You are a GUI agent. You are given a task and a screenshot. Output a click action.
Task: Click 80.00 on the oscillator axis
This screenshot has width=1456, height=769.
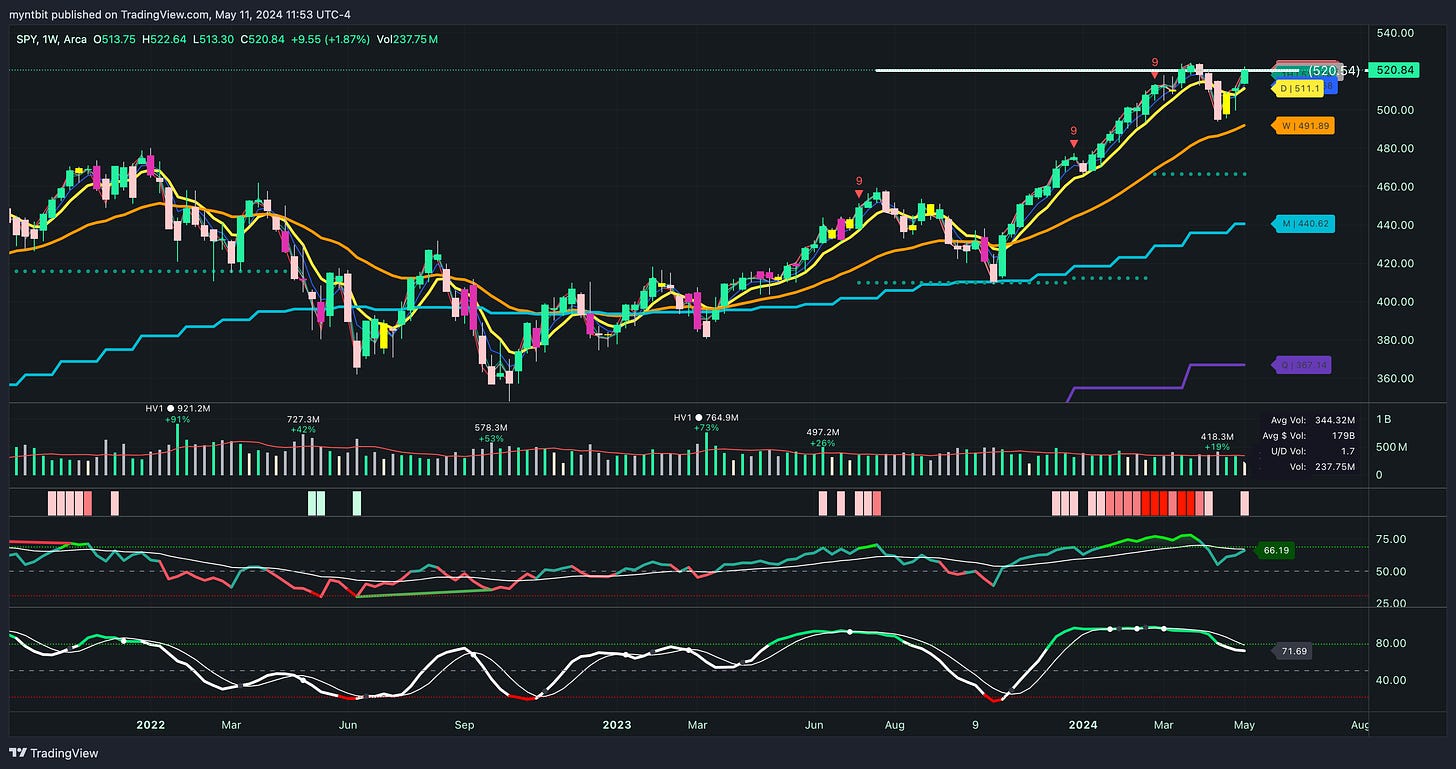point(1391,643)
